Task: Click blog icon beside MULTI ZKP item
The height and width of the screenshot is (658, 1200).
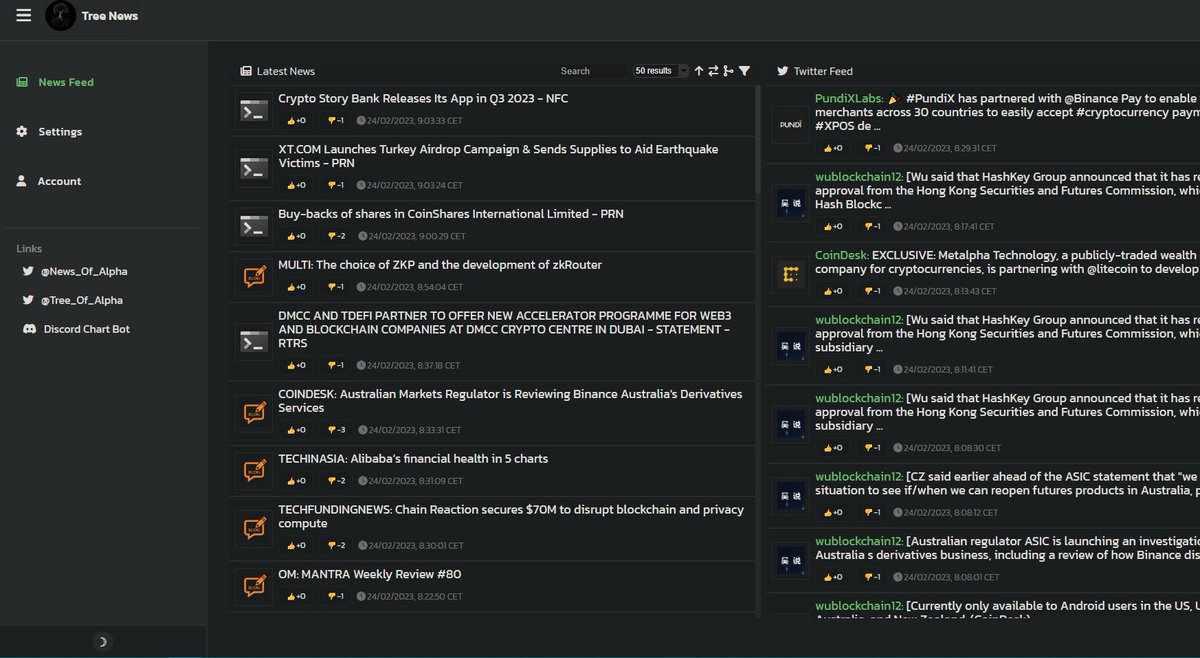Action: (x=254, y=276)
